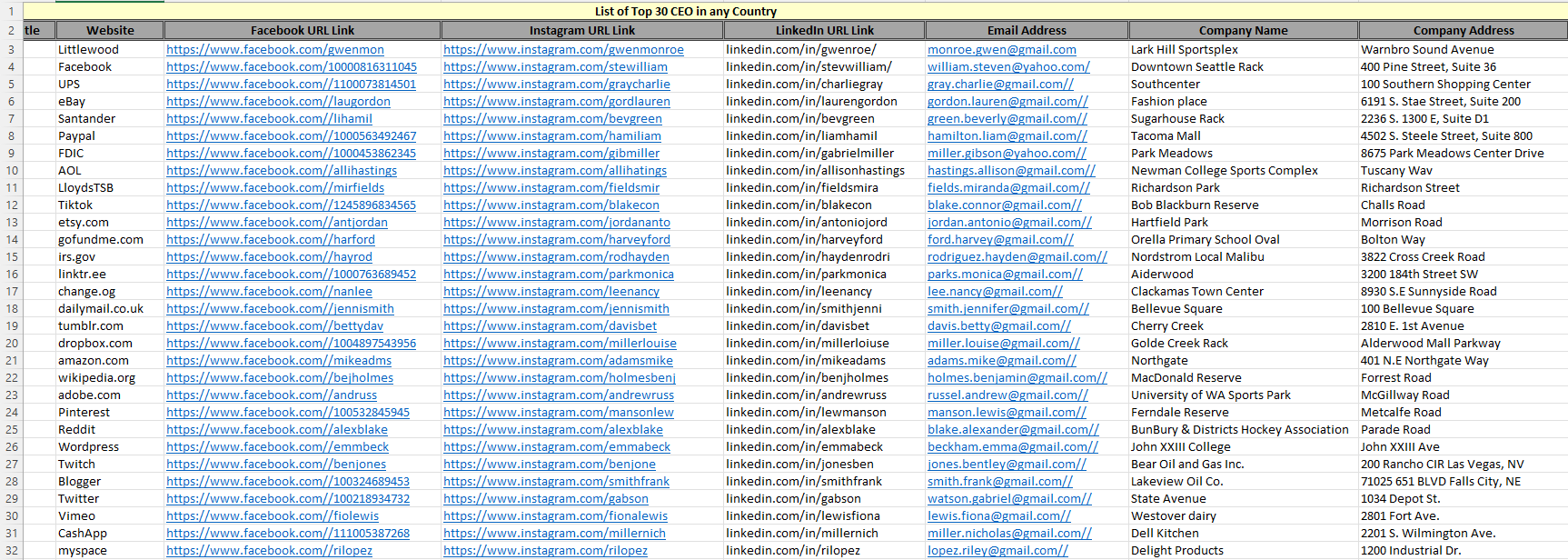Select the Alderwood Mall Parkway address cell
1568x560 pixels.
[x=1464, y=344]
